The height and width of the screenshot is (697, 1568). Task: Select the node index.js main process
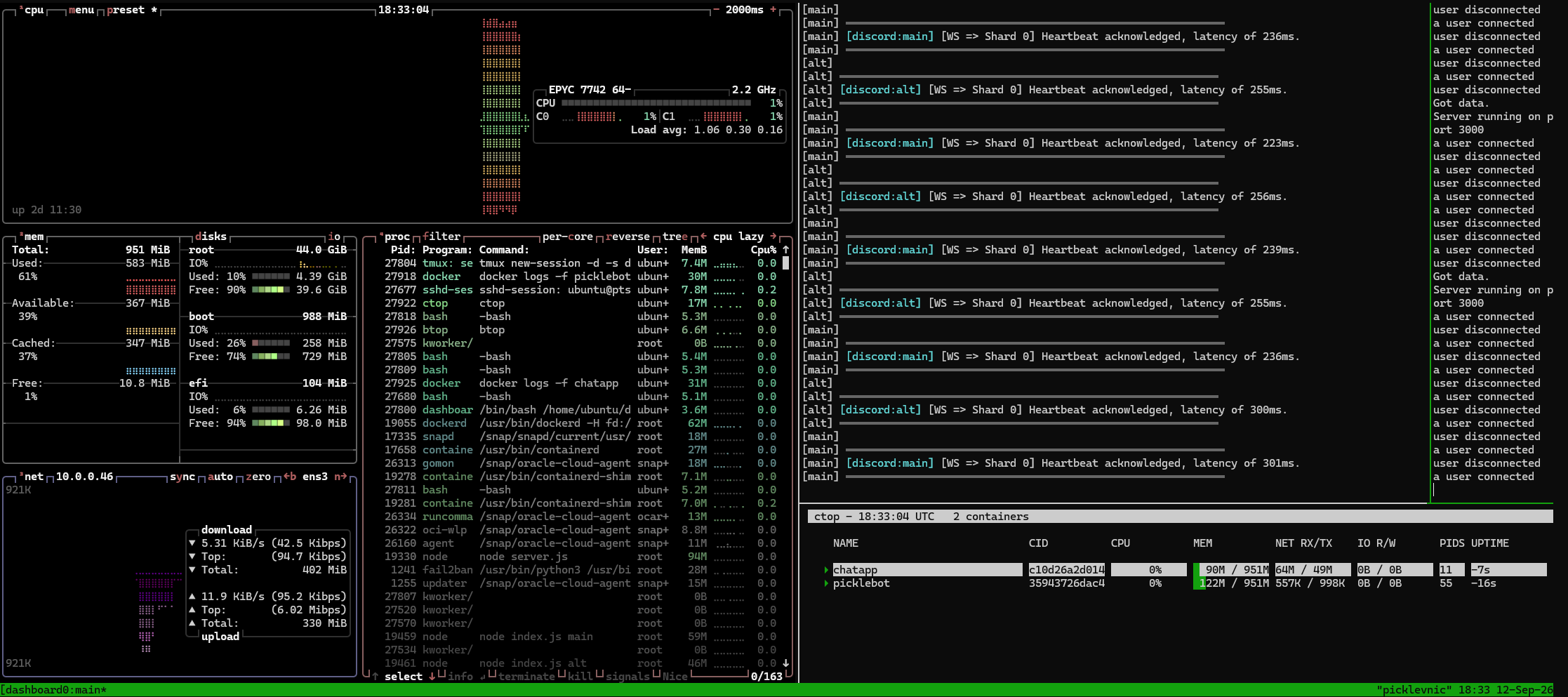point(580,637)
